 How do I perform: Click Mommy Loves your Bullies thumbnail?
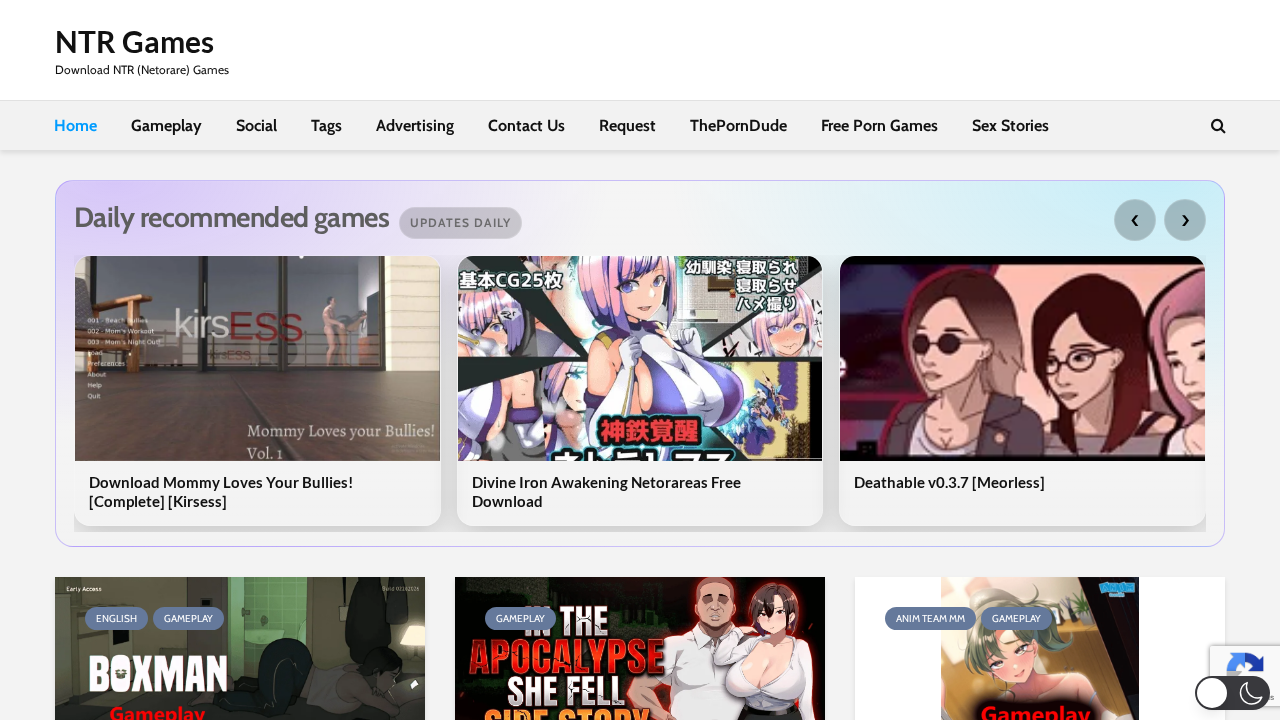tap(257, 358)
